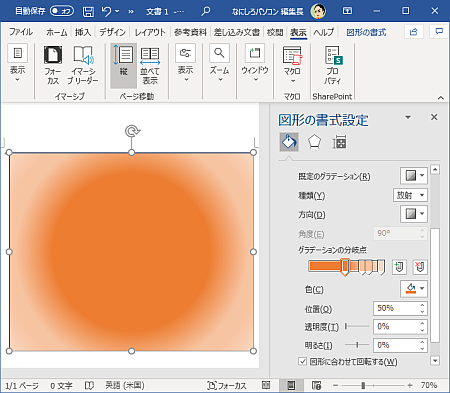Click the 透明度 transparency slider

357,326
